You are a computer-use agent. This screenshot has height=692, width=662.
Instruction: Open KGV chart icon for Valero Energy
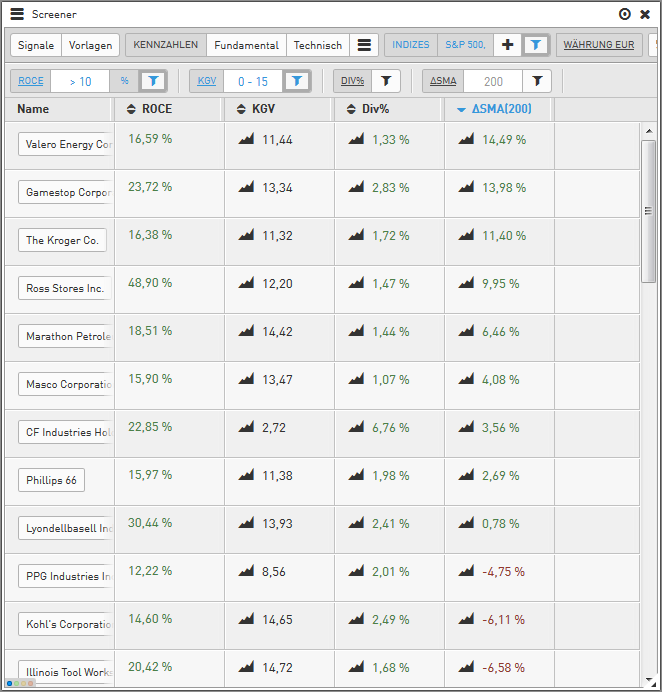pos(246,139)
